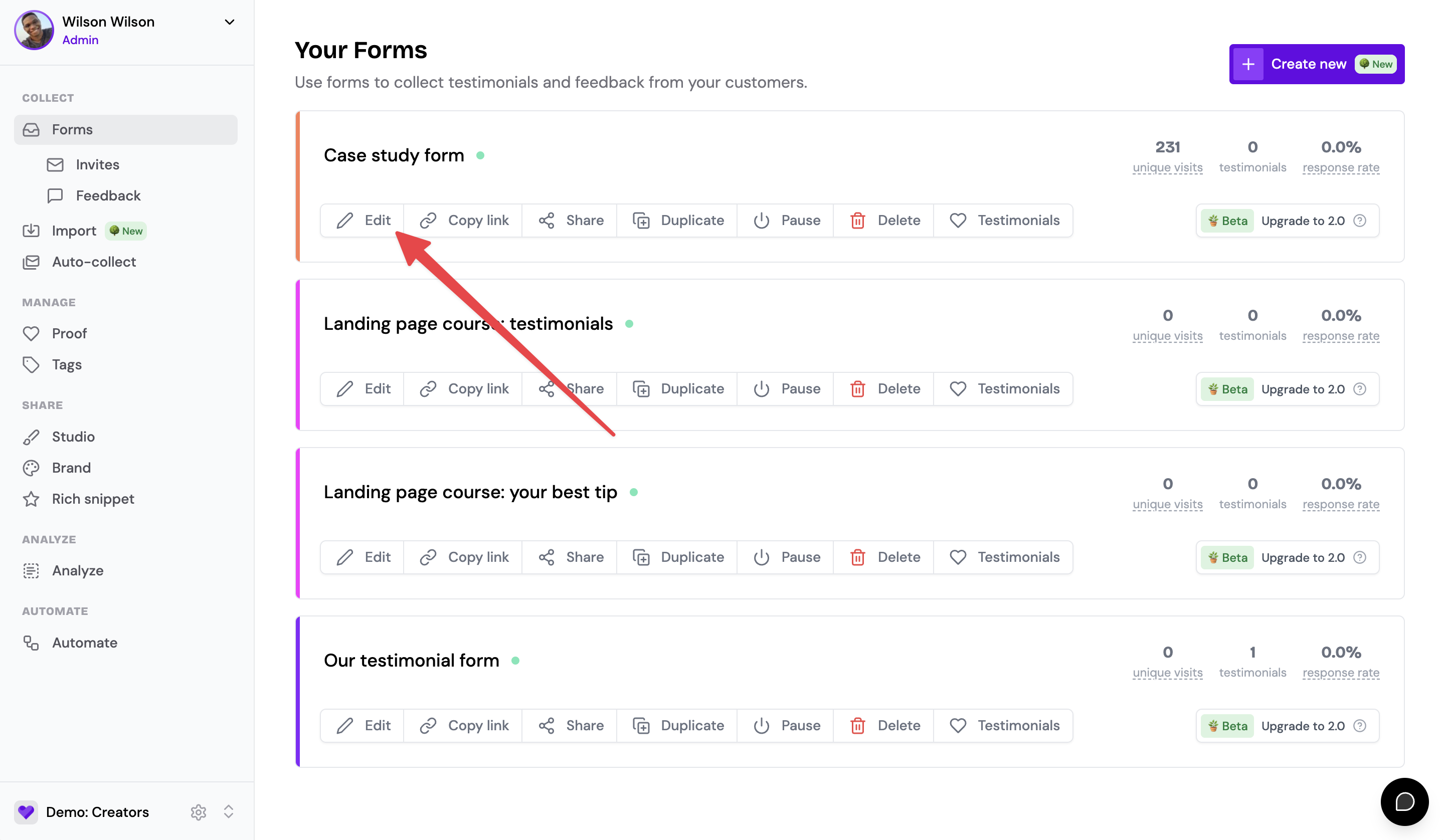
Task: Open workspace settings gear icon
Action: pos(198,812)
